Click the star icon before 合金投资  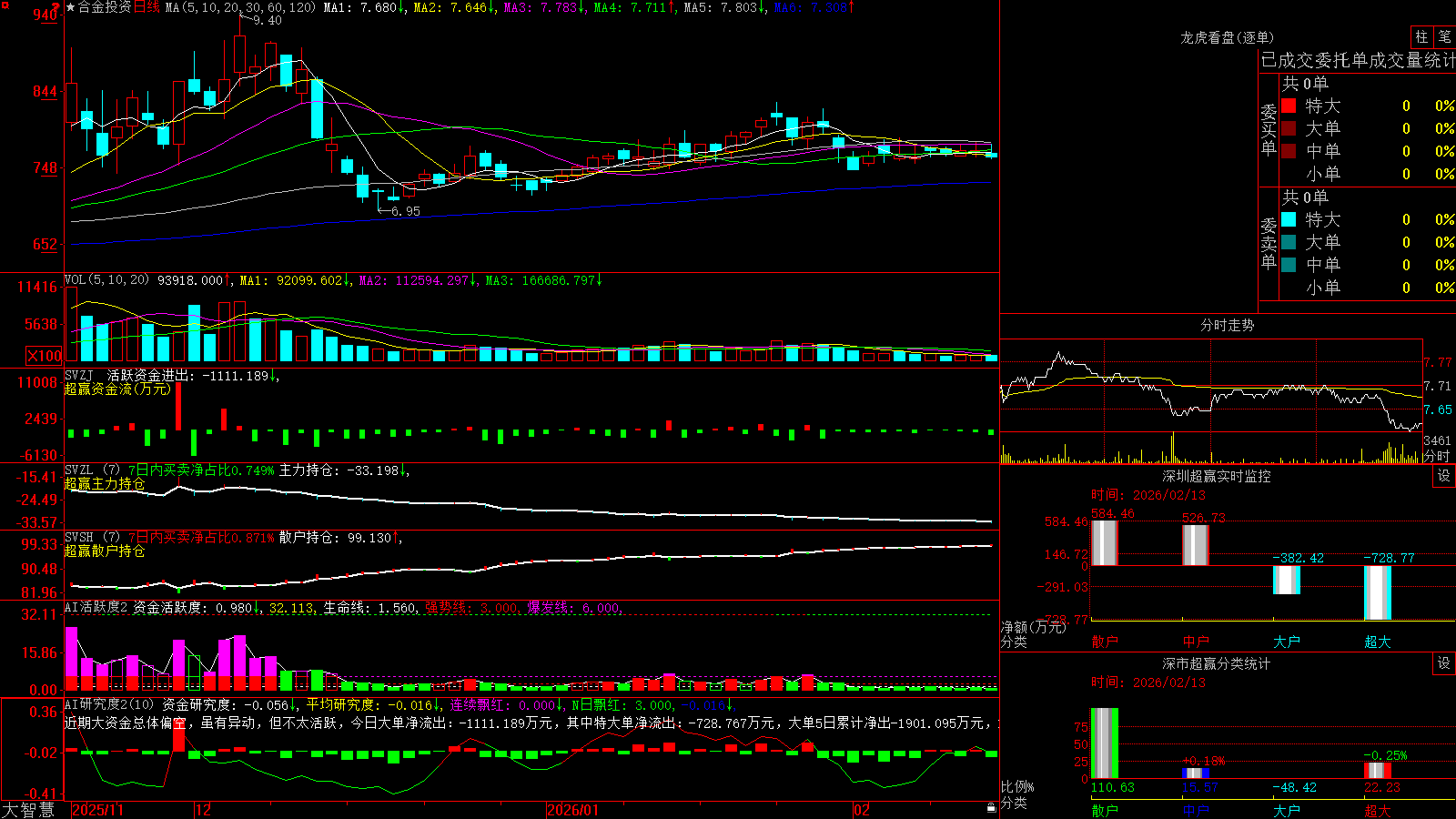71,7
